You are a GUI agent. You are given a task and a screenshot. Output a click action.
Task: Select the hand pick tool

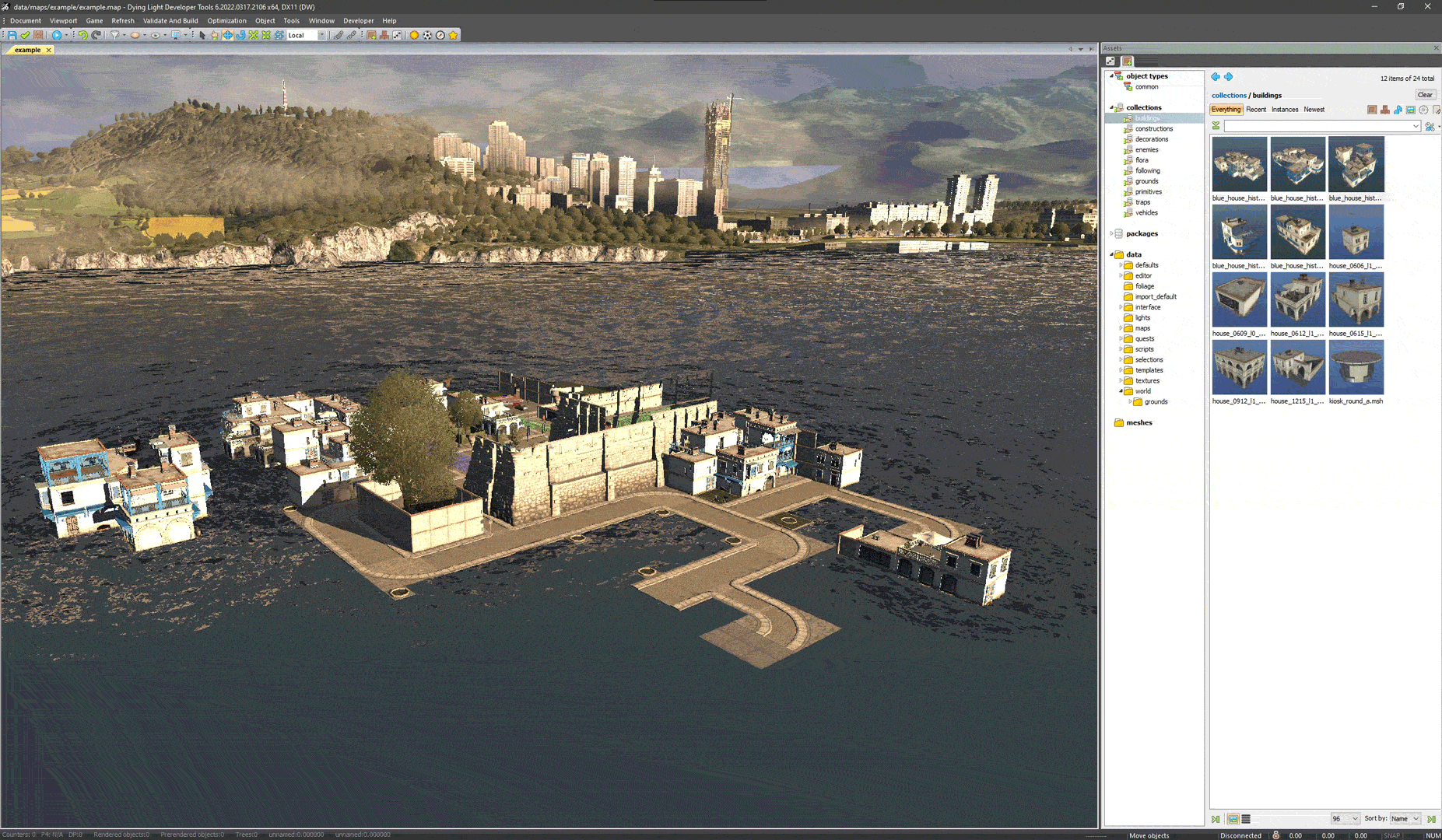[x=215, y=35]
